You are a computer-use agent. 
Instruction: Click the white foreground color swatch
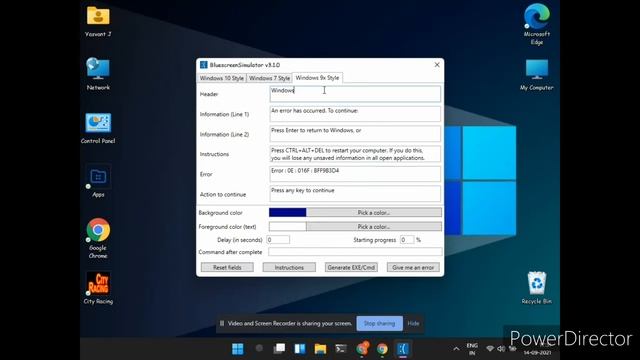287,226
